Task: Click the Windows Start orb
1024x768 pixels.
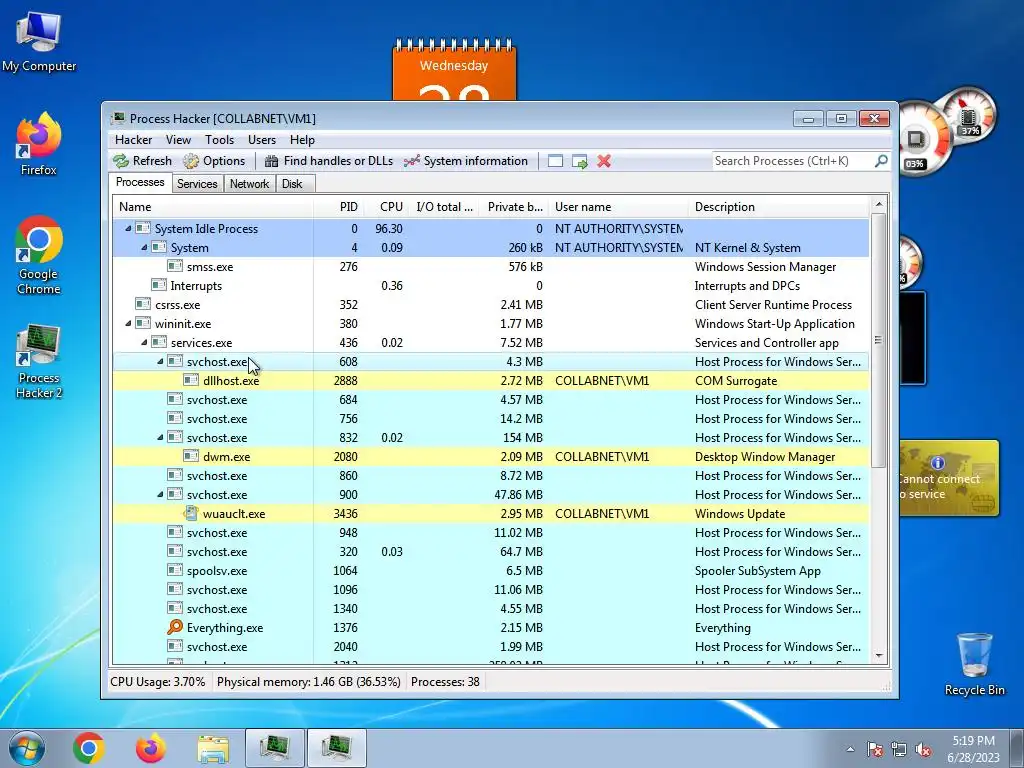Action: 26,748
